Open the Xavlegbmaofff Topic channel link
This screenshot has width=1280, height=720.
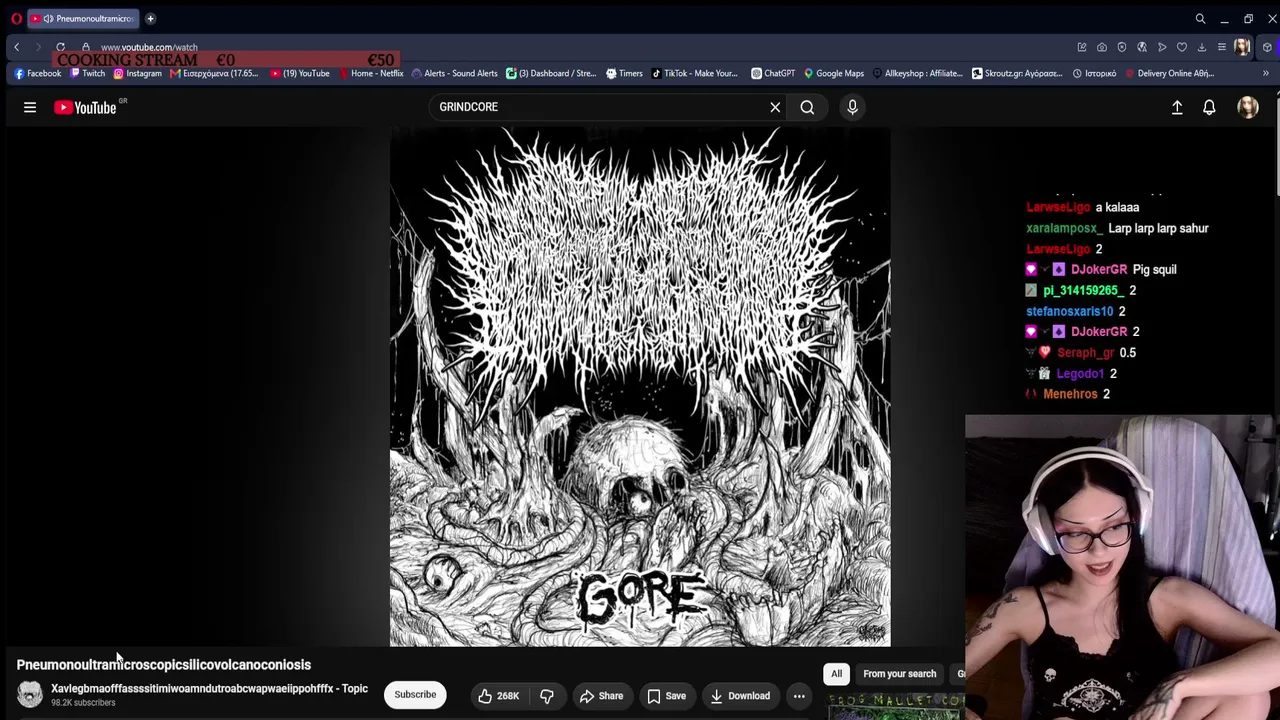click(x=209, y=688)
